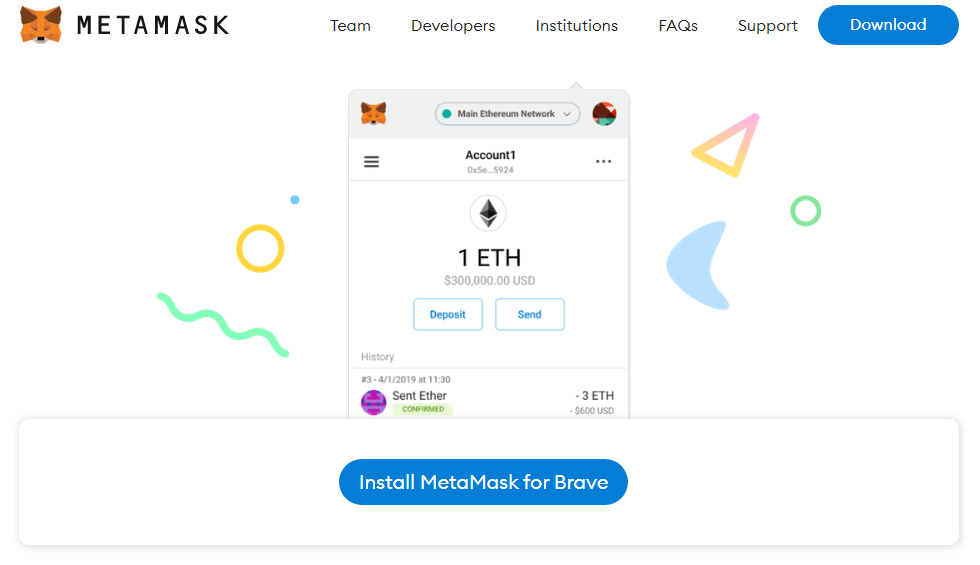980x565 pixels.
Task: Click the Ethereum diamond logo
Action: [x=488, y=213]
